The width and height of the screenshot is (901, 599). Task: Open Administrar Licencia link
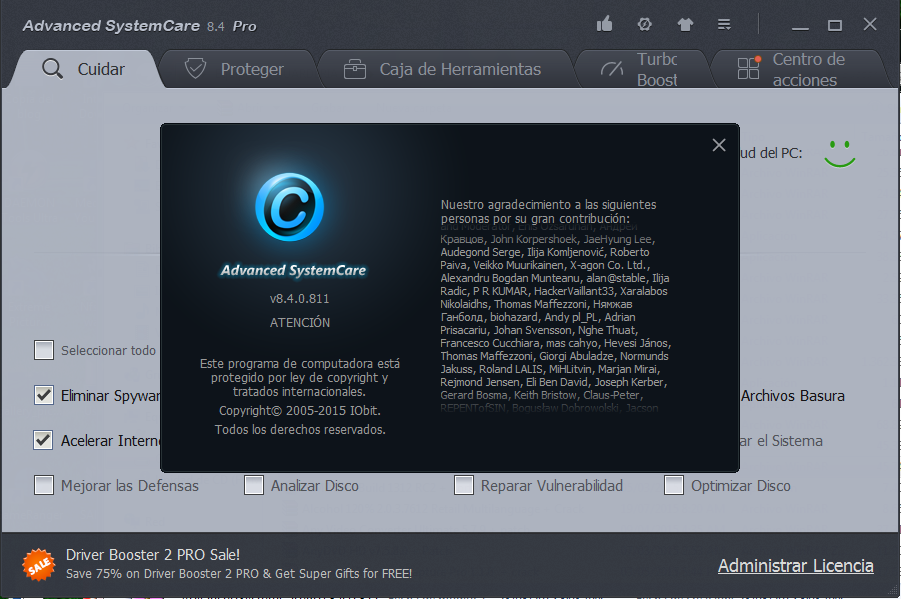click(795, 565)
